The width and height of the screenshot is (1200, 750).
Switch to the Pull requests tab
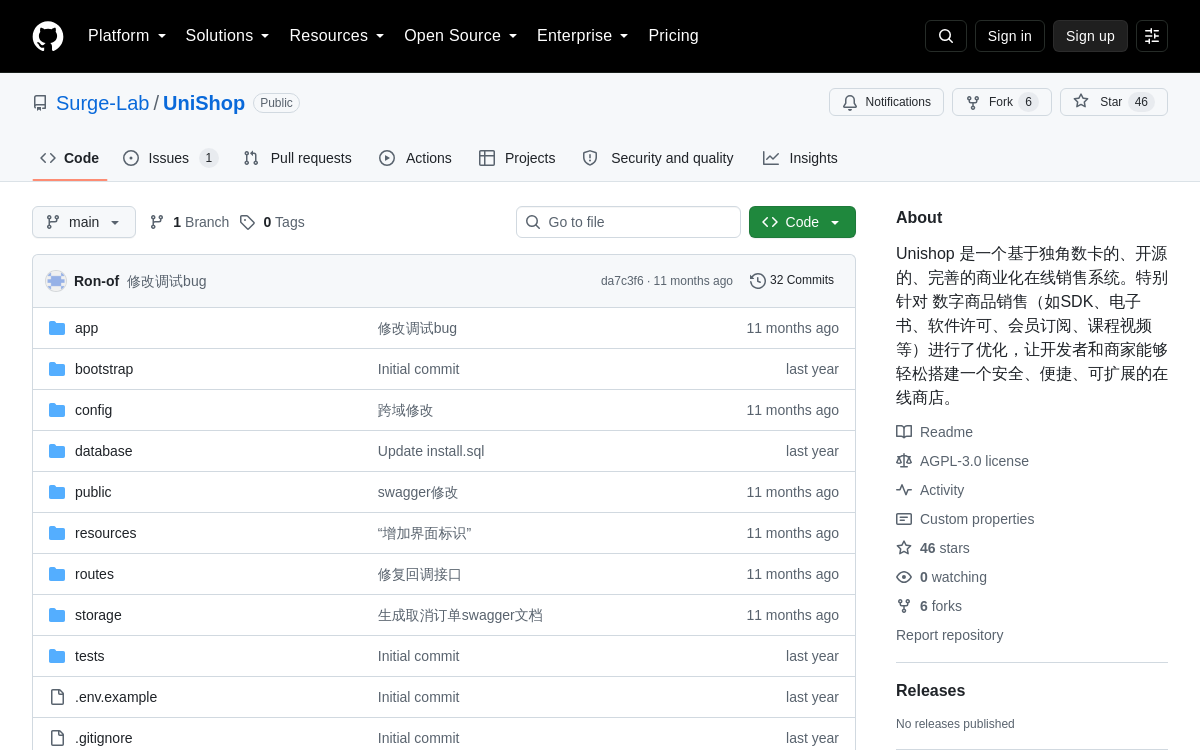coord(297,158)
